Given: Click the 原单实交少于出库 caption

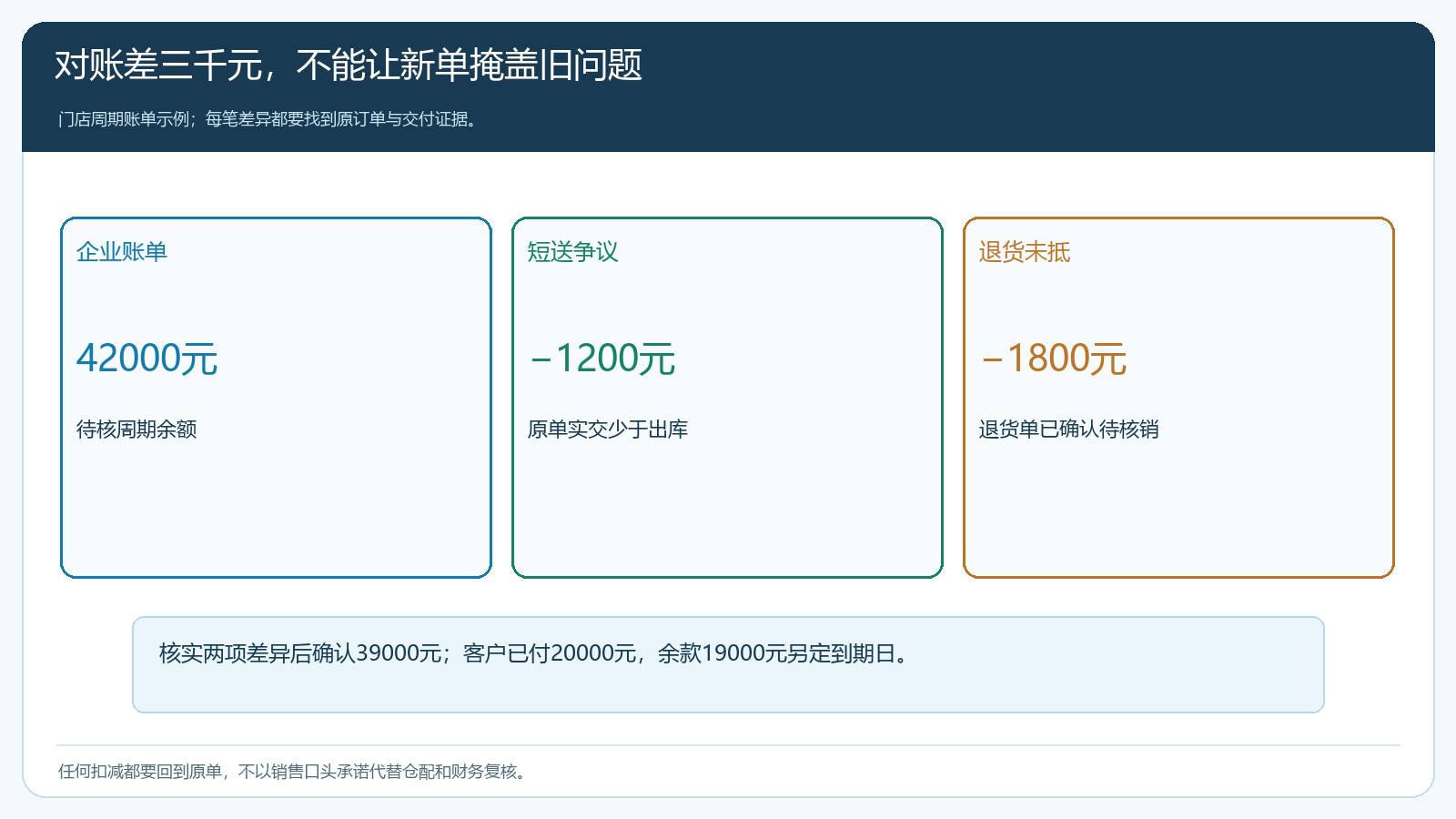Looking at the screenshot, I should 608,430.
